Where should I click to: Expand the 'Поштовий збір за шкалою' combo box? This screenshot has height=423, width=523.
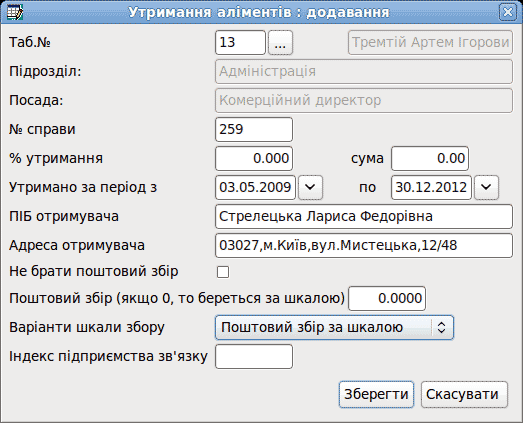(334, 328)
